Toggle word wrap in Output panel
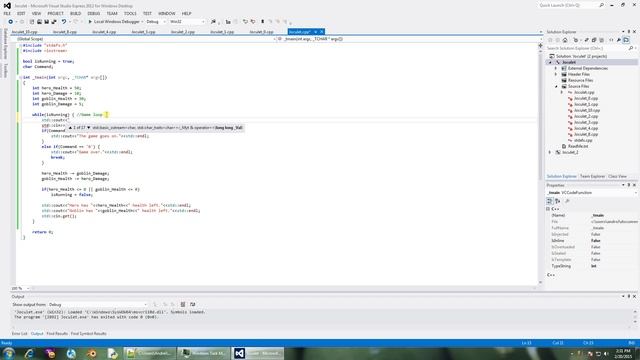This screenshot has height=360, width=640. click(193, 304)
